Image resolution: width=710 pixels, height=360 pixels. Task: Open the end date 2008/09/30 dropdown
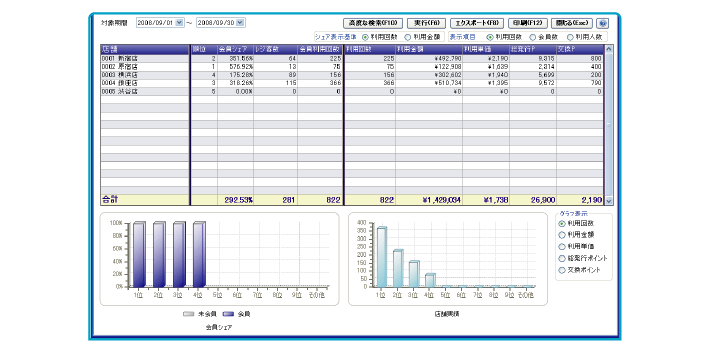click(240, 23)
